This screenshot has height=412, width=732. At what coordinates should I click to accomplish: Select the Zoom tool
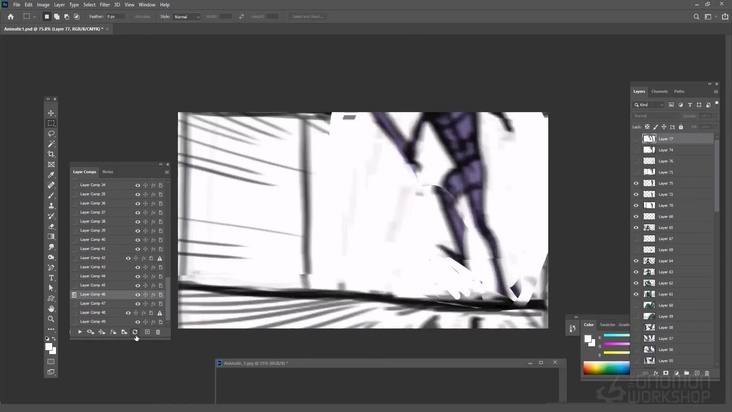click(51, 319)
